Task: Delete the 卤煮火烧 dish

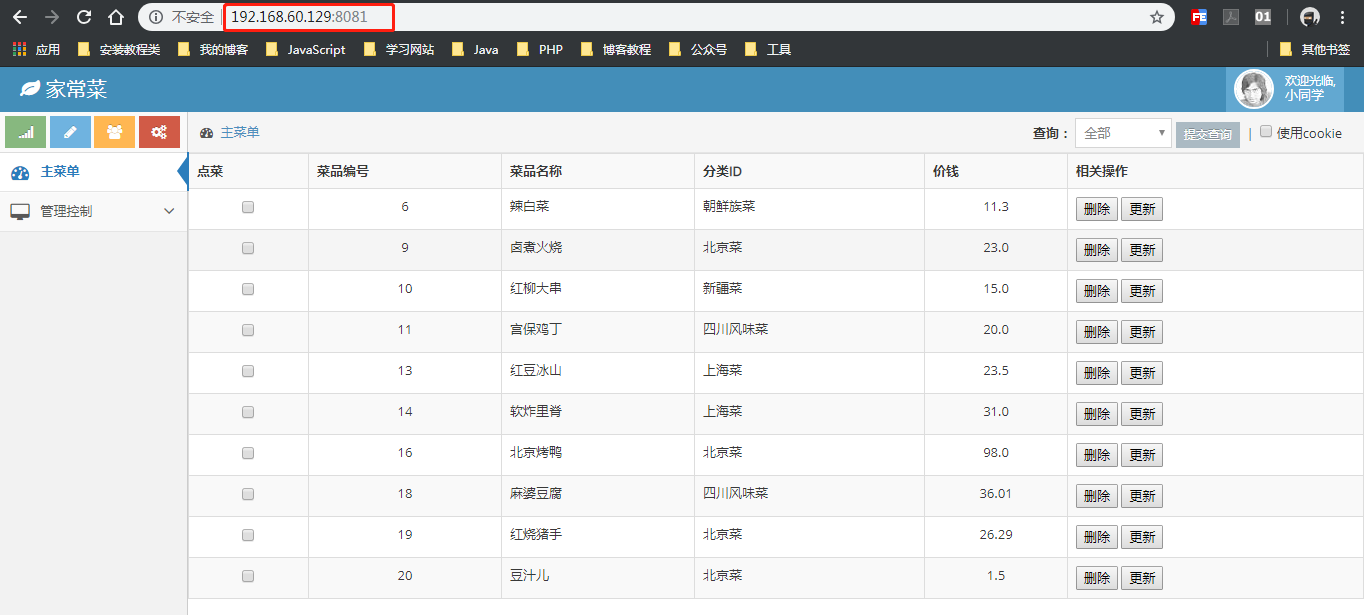Action: (x=1096, y=250)
